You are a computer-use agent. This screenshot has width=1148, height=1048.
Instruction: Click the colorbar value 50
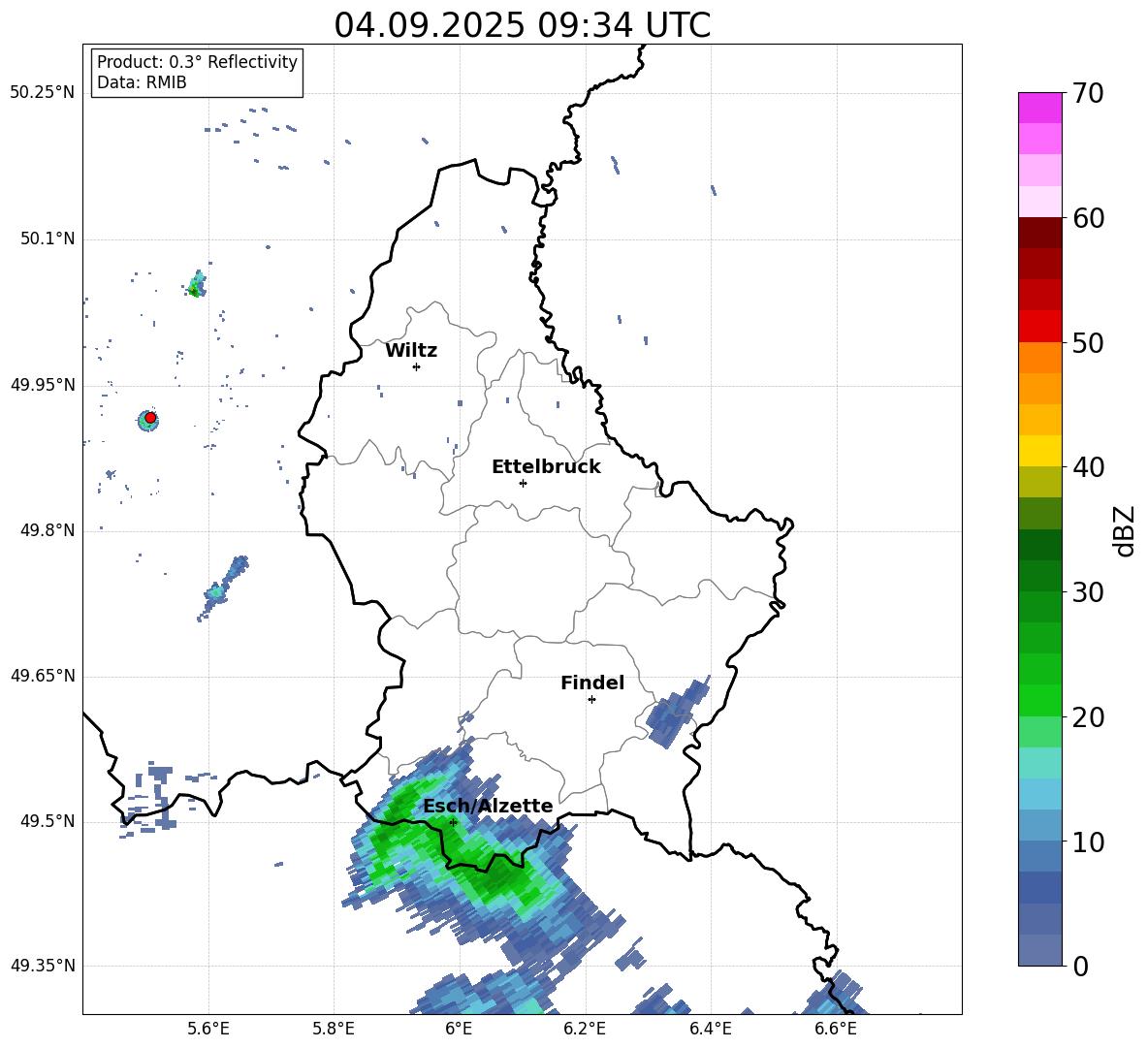pos(1088,342)
